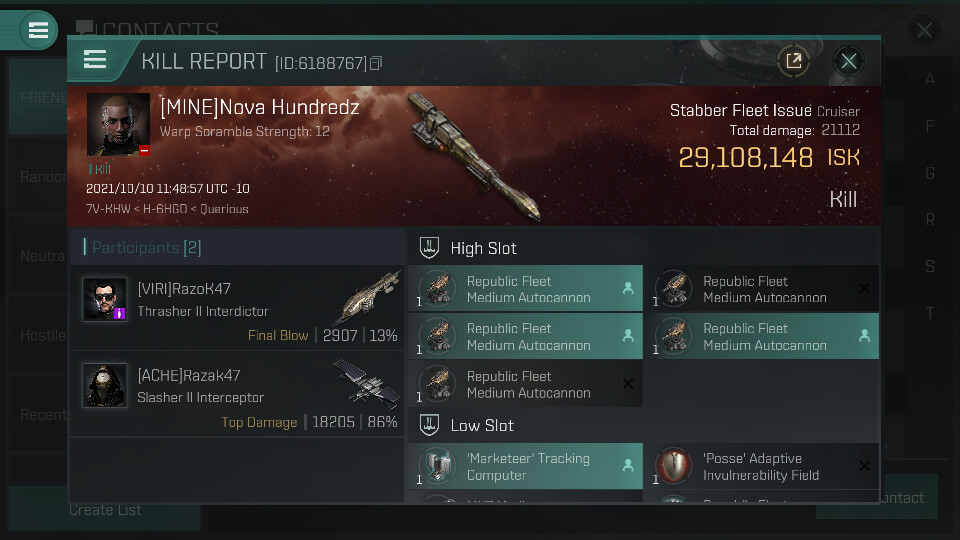This screenshot has width=960, height=540.
Task: Open the Kill Report hamburger menu
Action: (95, 60)
